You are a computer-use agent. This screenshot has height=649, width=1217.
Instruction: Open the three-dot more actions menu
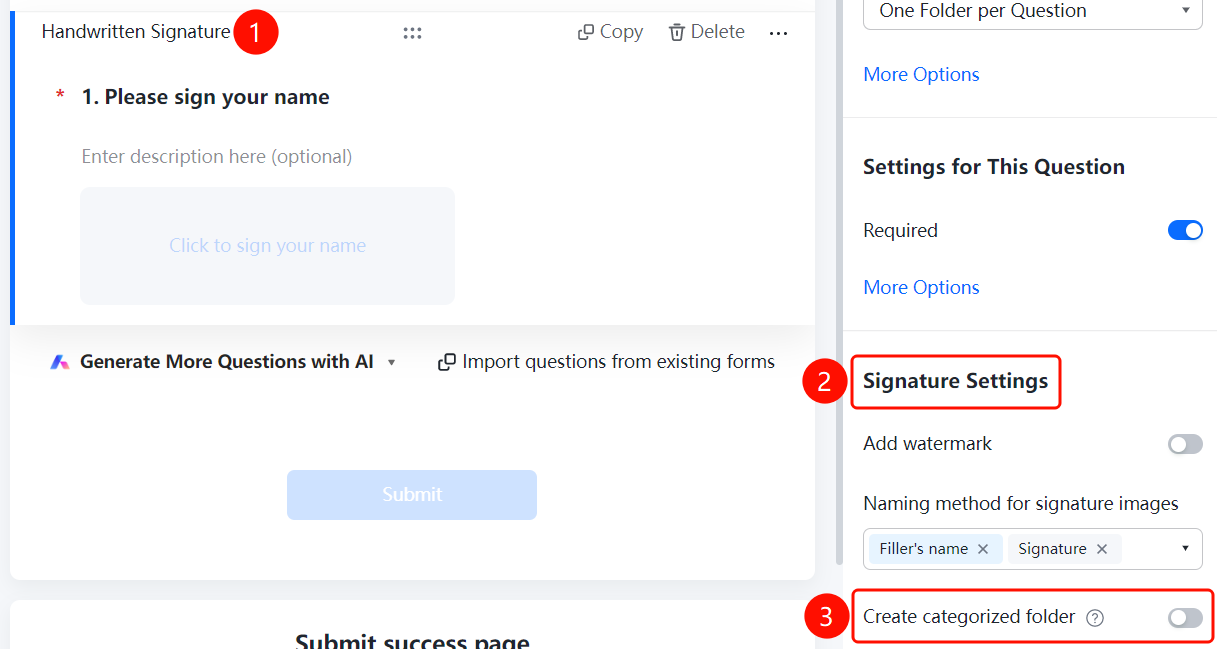(x=779, y=34)
